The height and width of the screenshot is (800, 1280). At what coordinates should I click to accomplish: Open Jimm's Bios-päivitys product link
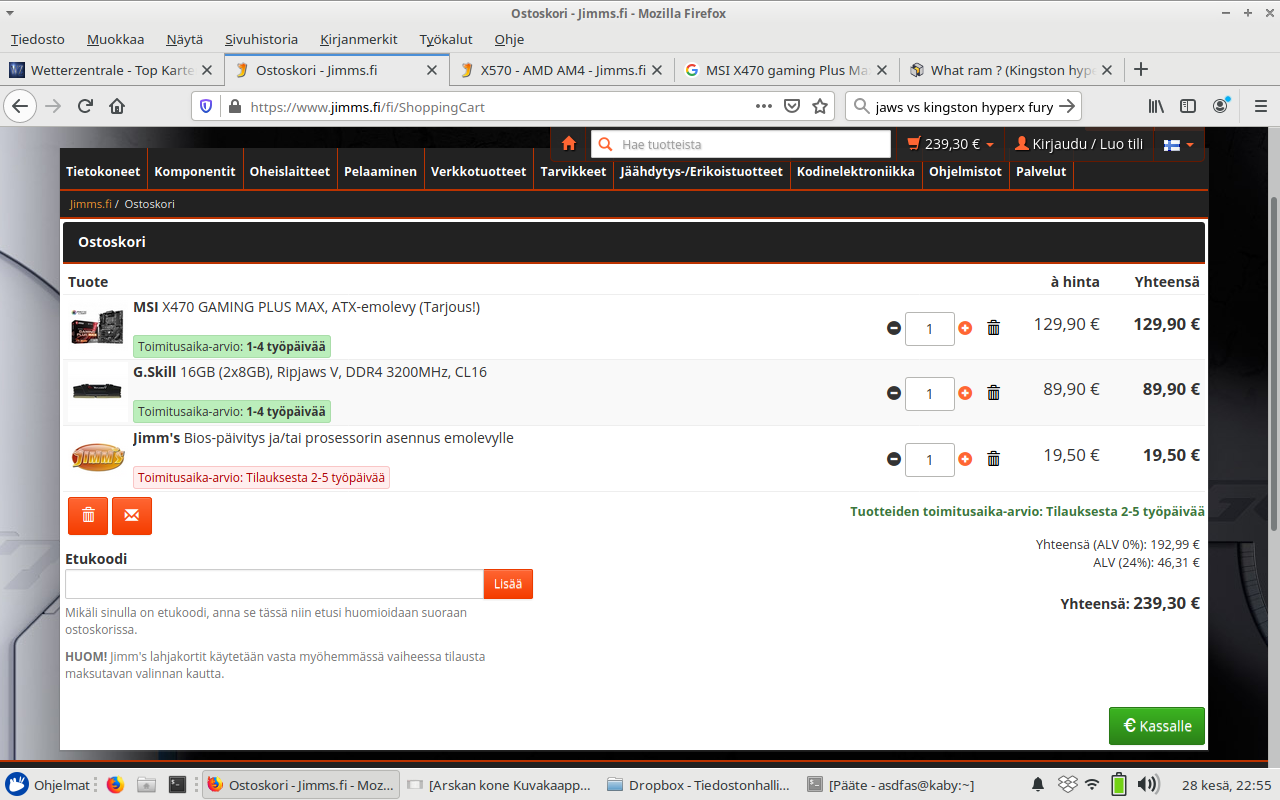[x=323, y=438]
